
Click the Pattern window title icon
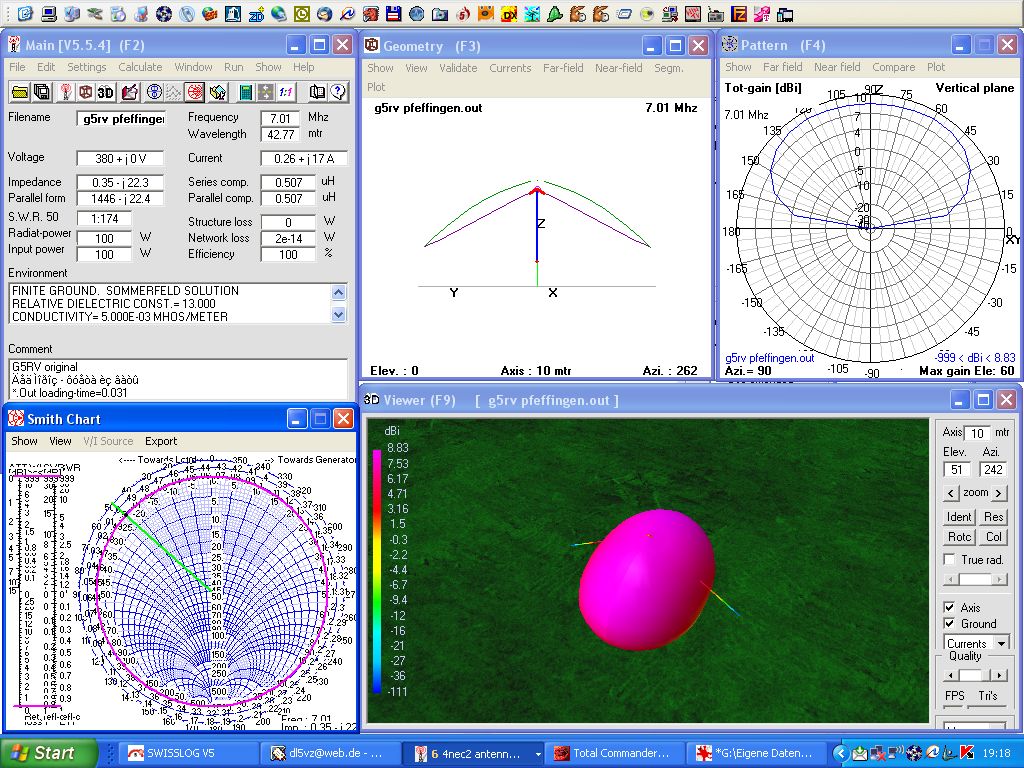click(729, 44)
